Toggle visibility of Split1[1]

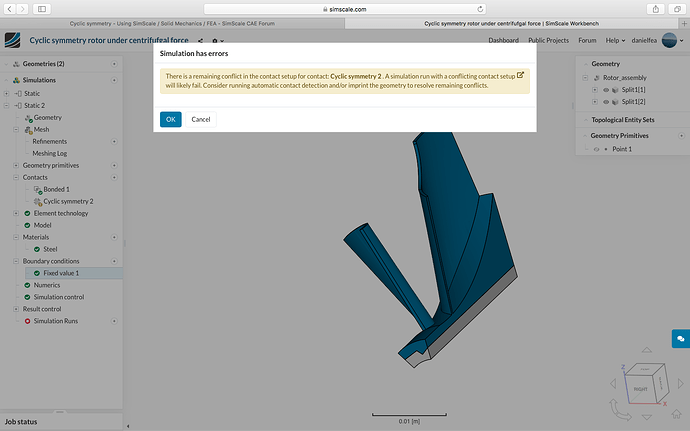[x=606, y=90]
